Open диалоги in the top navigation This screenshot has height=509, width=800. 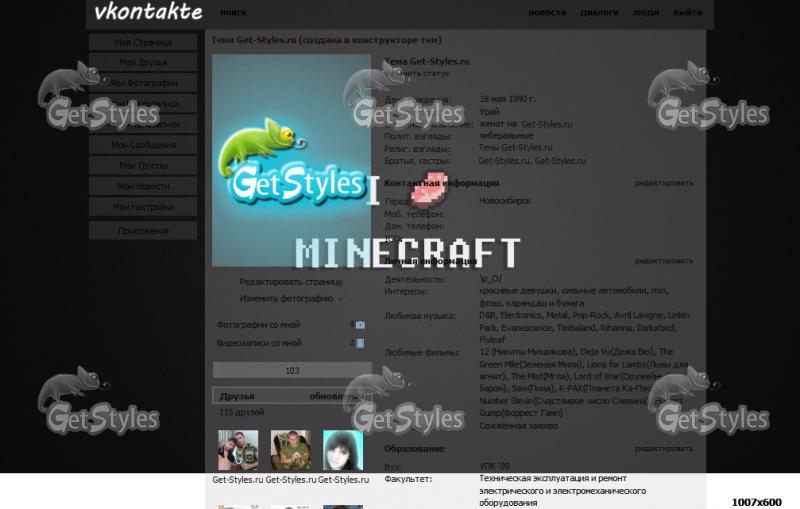tap(599, 12)
